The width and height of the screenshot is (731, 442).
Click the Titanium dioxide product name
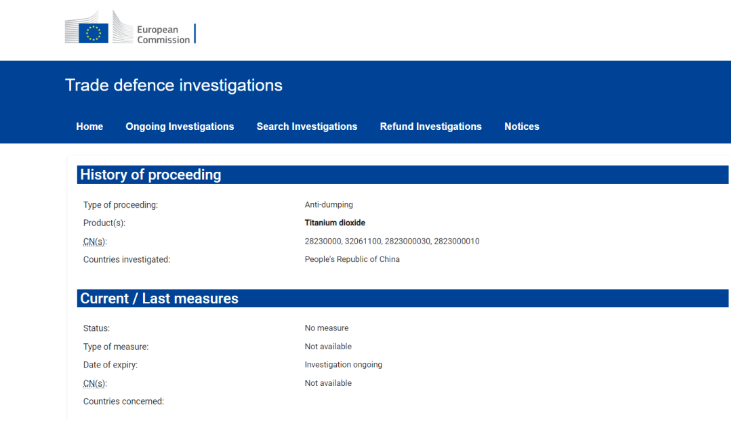(x=335, y=223)
